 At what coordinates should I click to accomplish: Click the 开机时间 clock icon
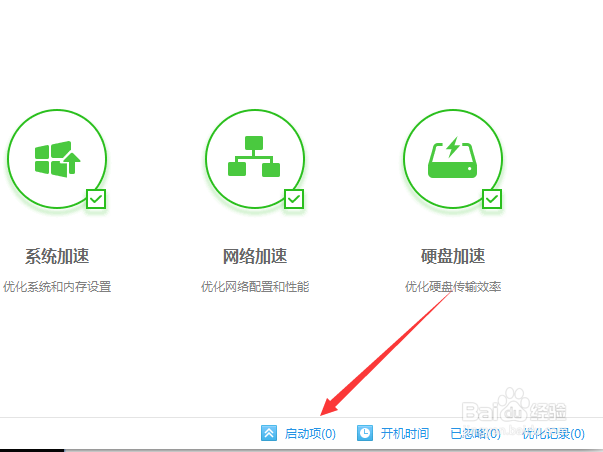[x=365, y=433]
